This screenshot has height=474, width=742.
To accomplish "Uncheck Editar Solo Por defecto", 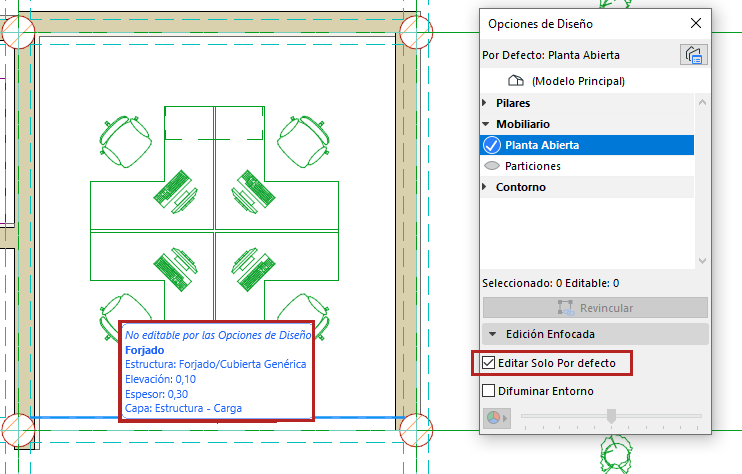I will click(x=488, y=363).
